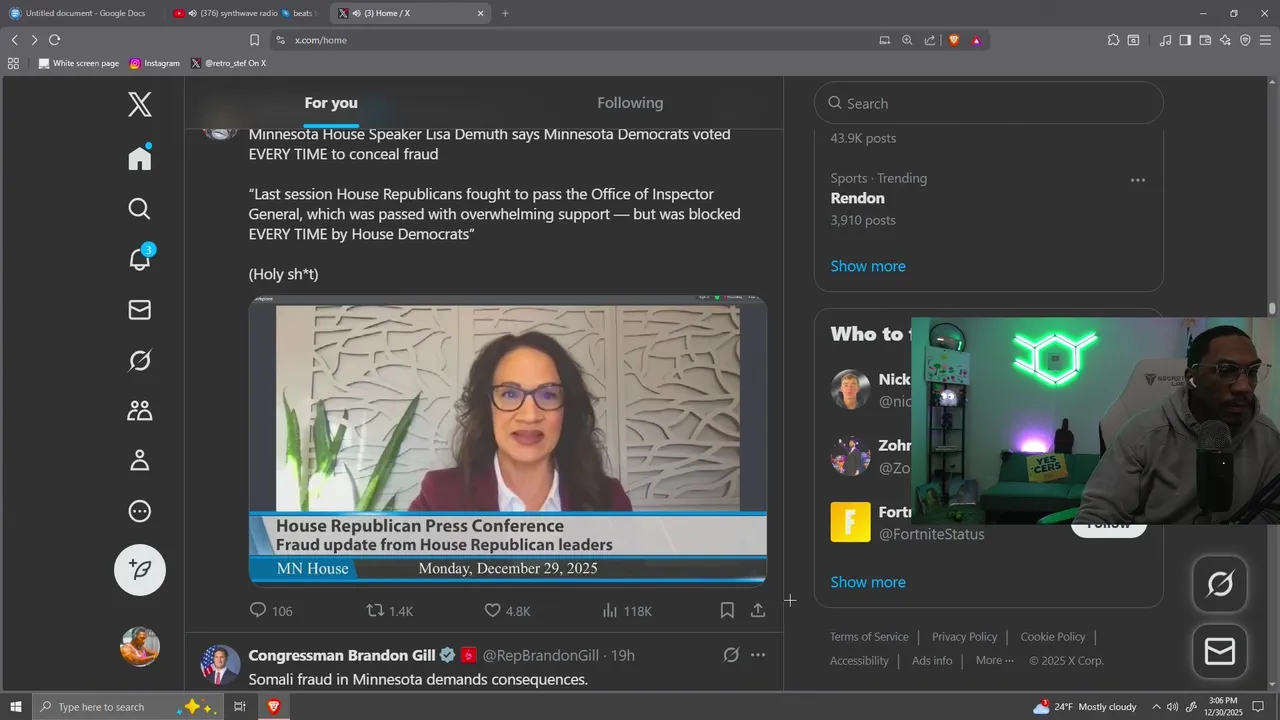The height and width of the screenshot is (720, 1280).
Task: Open @retro_stef On X bookmark
Action: click(x=228, y=63)
